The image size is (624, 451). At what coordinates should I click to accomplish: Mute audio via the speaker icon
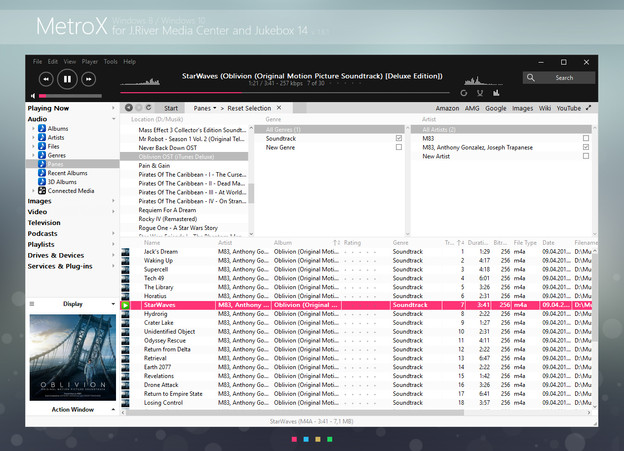click(x=33, y=96)
